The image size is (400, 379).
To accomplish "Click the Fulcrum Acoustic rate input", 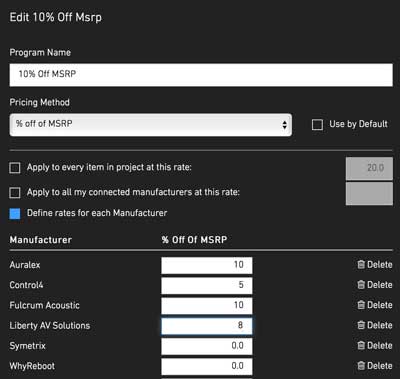I will (x=207, y=306).
